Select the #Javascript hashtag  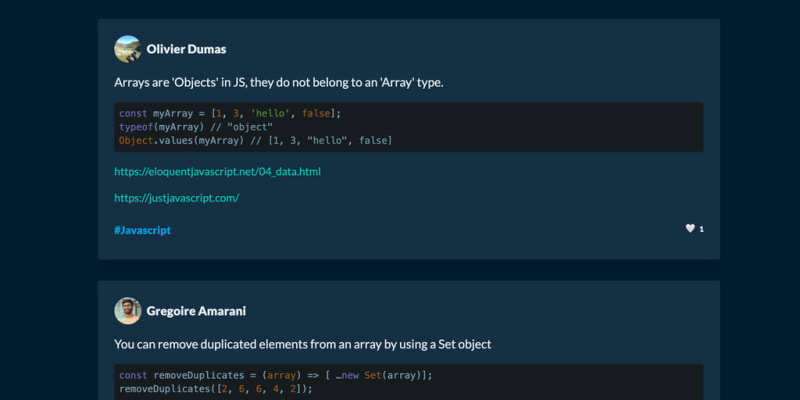click(142, 230)
